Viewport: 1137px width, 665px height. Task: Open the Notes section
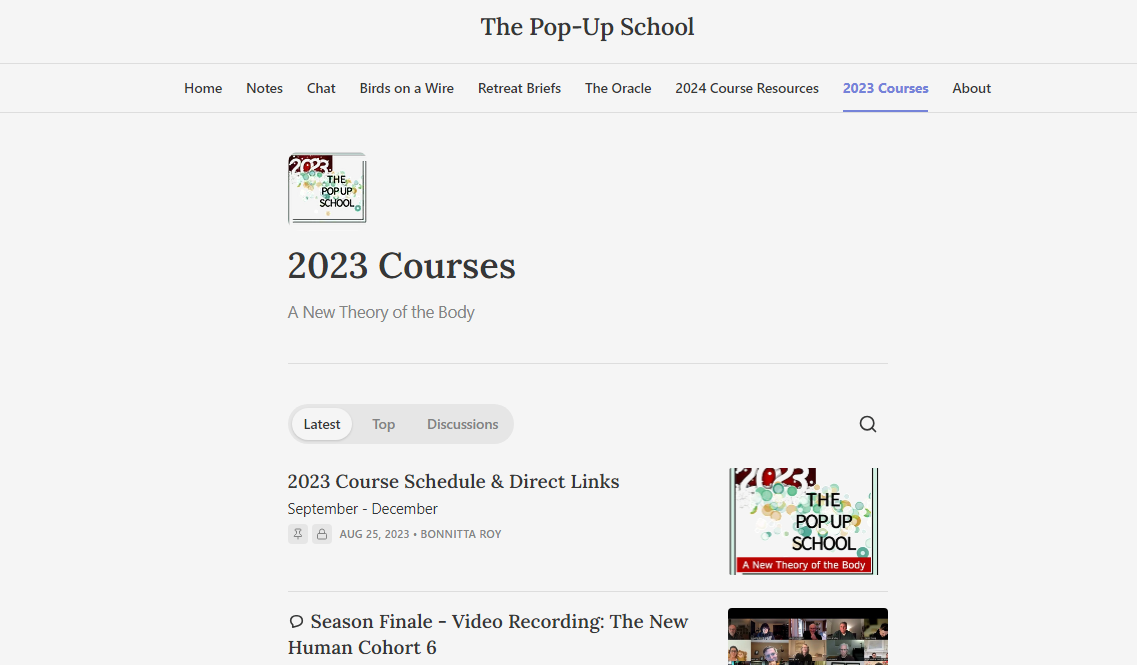pos(264,88)
